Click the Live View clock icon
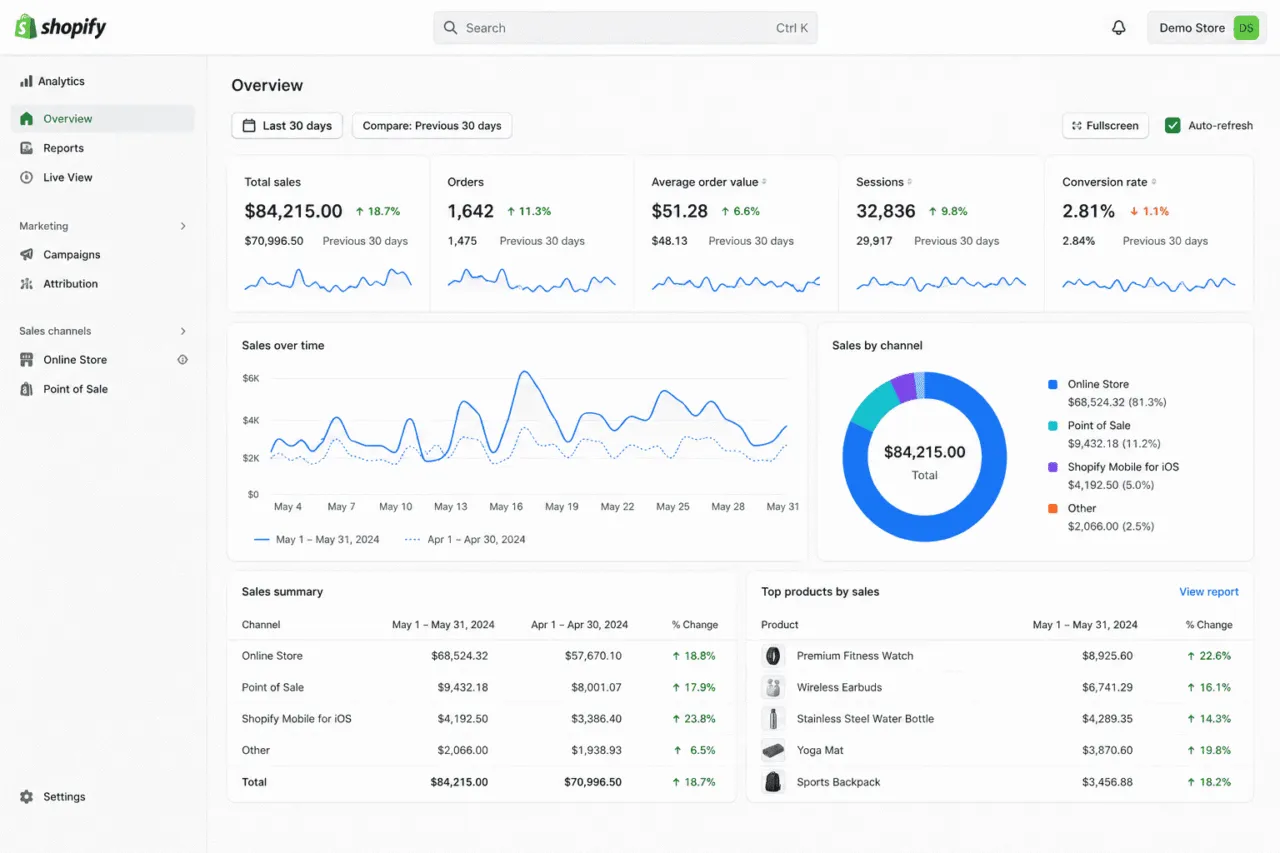The height and width of the screenshot is (853, 1280). click(x=27, y=177)
